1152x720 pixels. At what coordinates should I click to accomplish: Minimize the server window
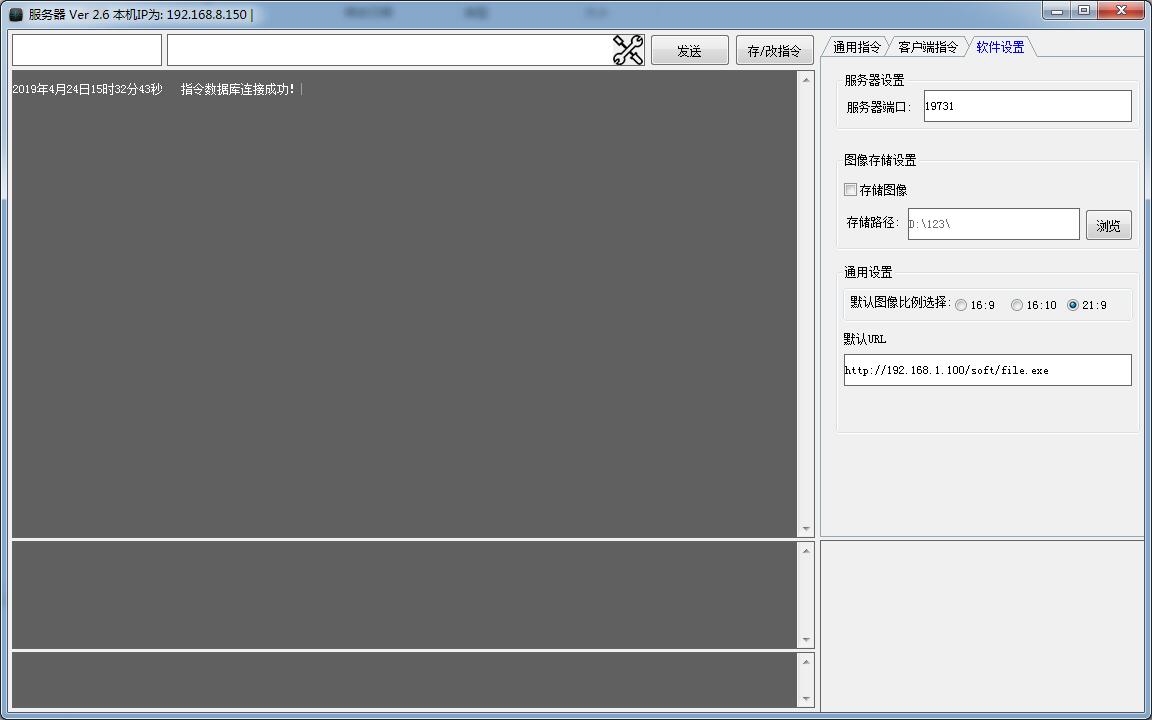[1056, 11]
